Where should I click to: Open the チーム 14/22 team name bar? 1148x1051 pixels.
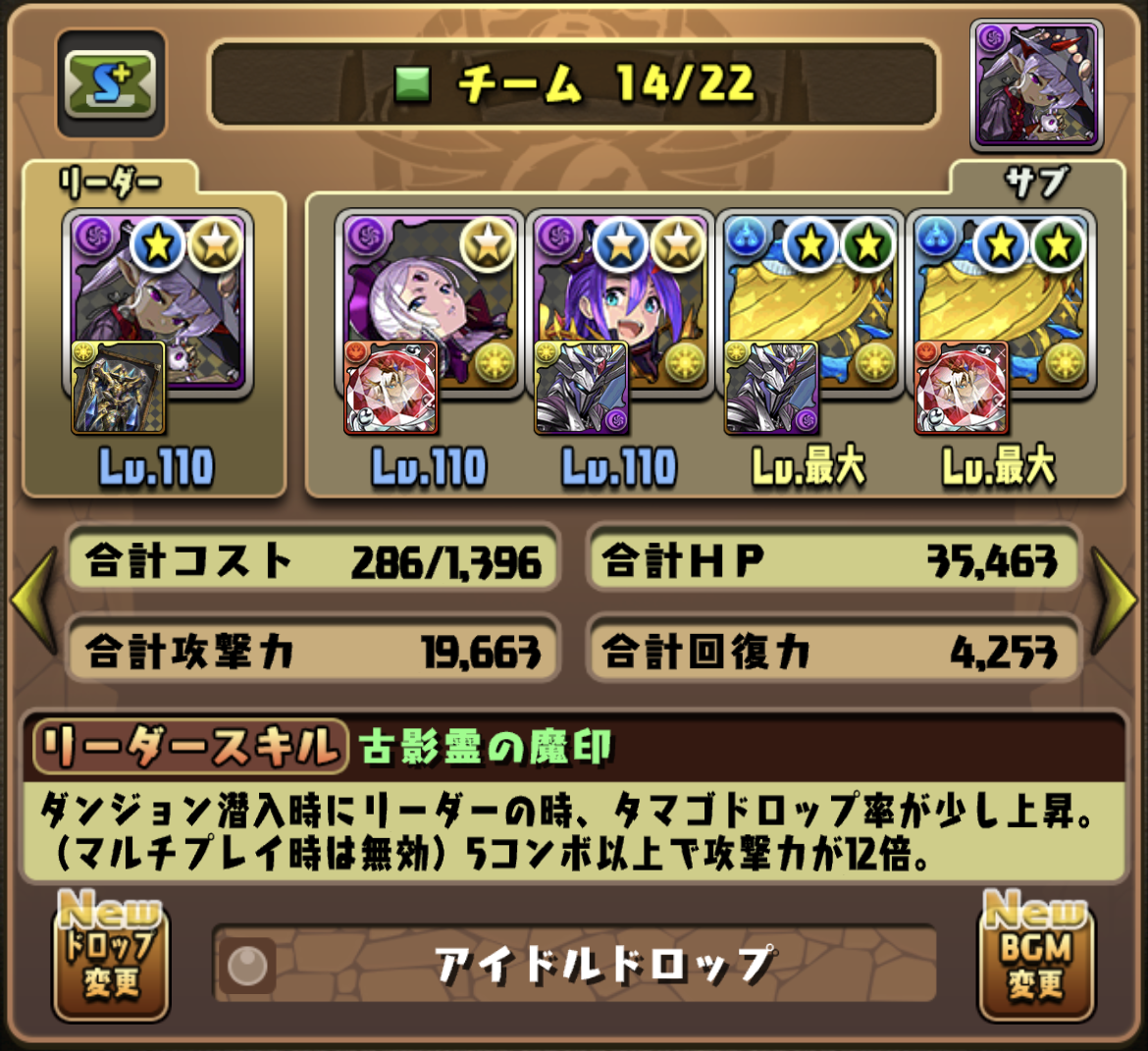(573, 84)
